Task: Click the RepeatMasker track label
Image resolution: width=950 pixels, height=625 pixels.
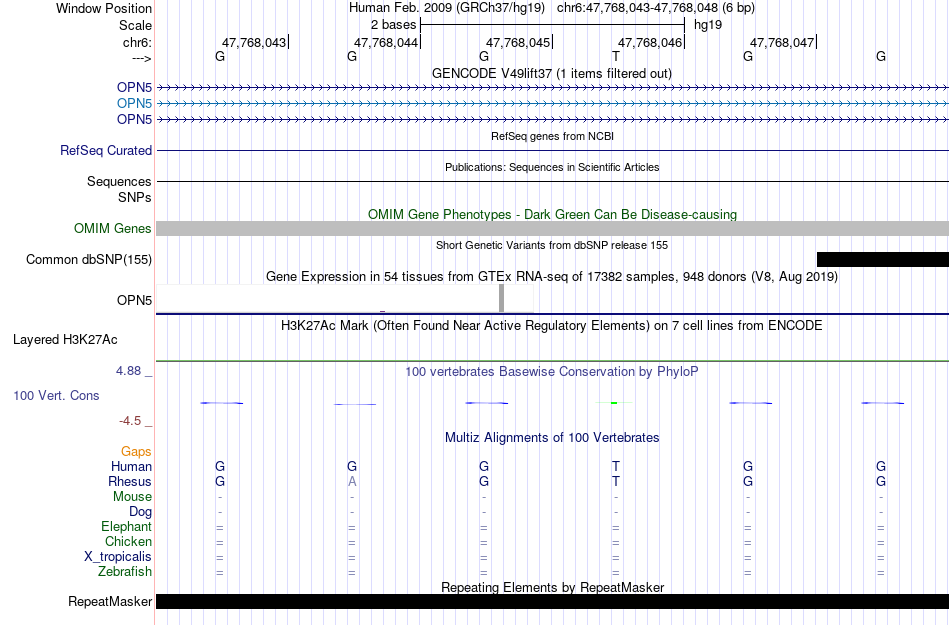Action: (x=110, y=601)
